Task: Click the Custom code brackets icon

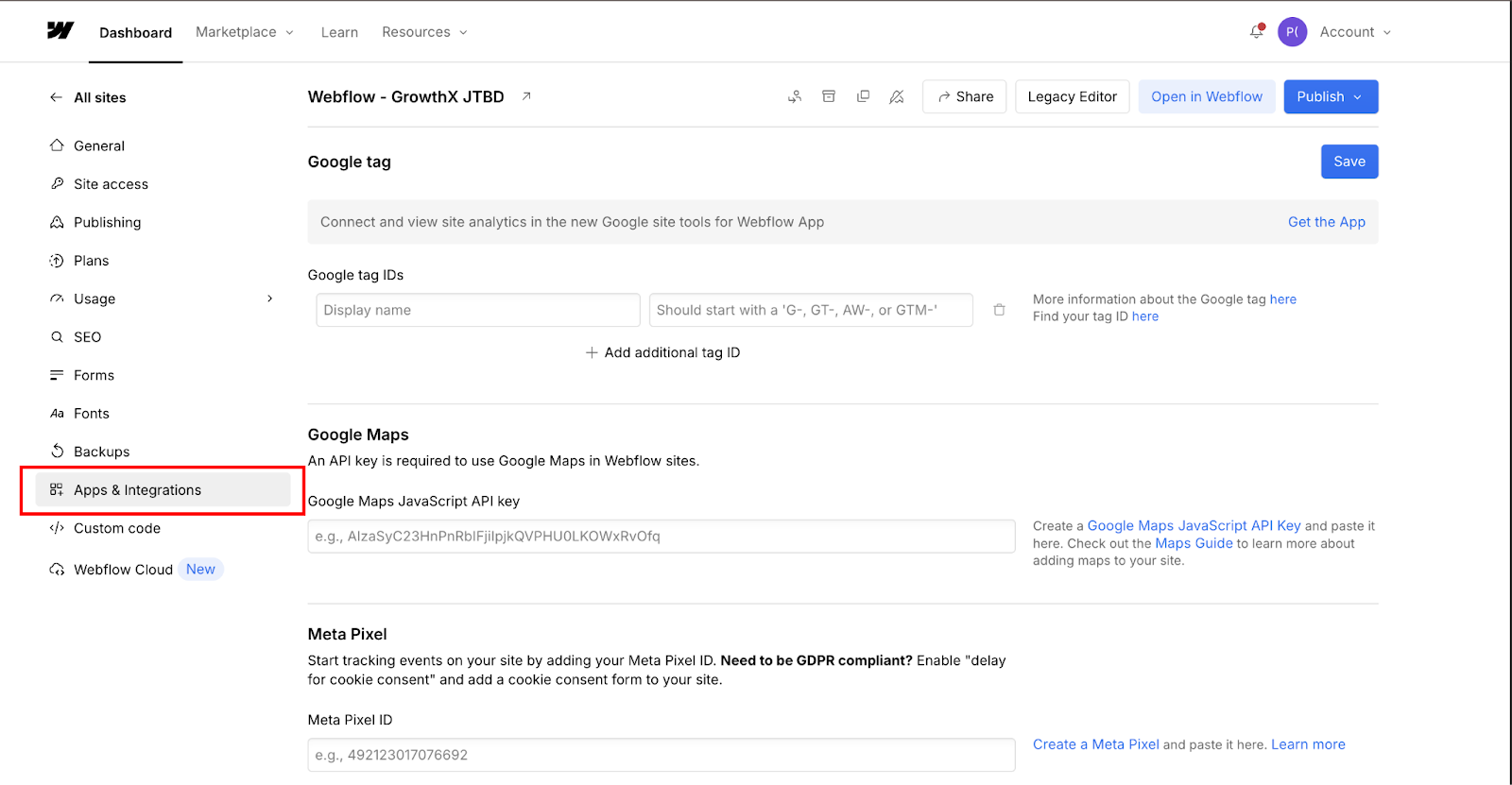Action: pyautogui.click(x=57, y=528)
